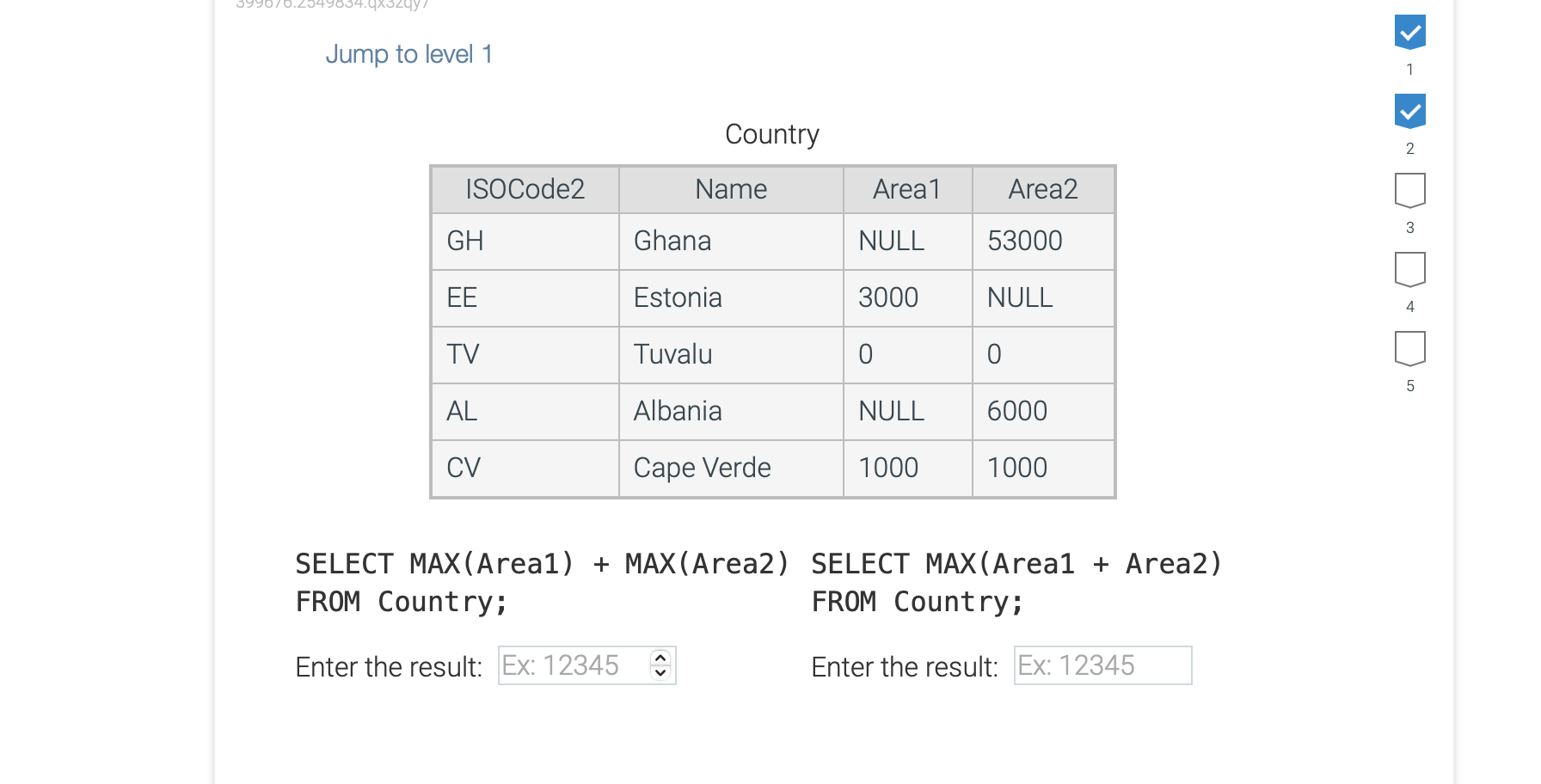Open the Jump to level 1 link
The image size is (1541, 784).
(409, 53)
